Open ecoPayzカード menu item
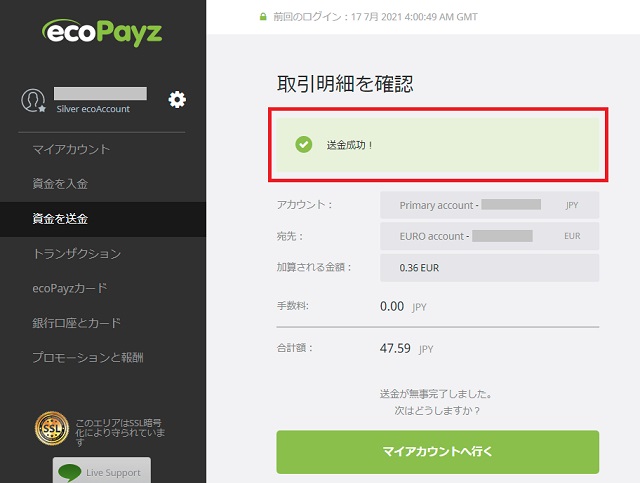The height and width of the screenshot is (483, 640). 69,288
